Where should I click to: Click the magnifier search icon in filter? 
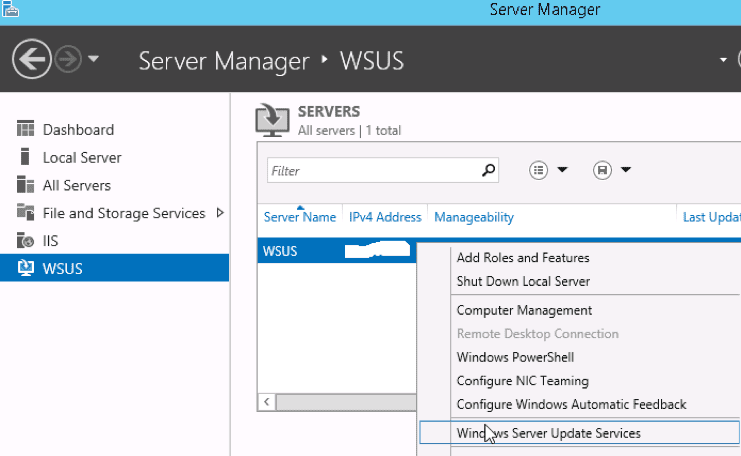[x=488, y=170]
